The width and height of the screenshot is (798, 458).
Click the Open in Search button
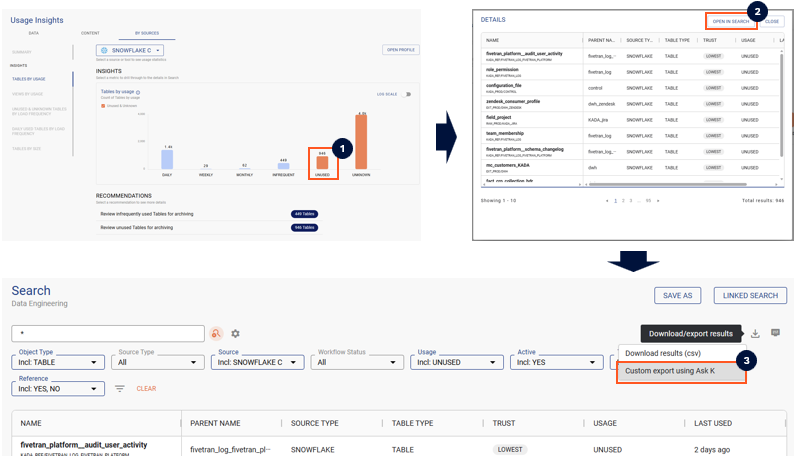coord(731,21)
